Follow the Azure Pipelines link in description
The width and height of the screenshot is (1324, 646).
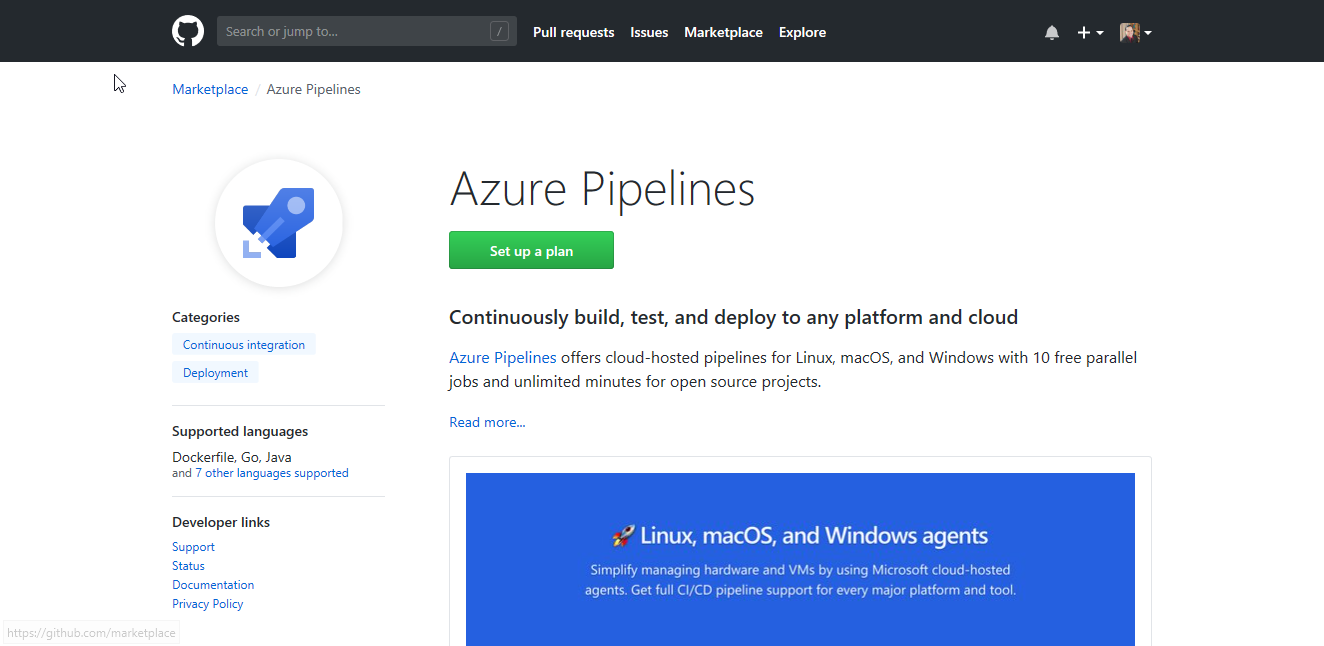point(502,357)
